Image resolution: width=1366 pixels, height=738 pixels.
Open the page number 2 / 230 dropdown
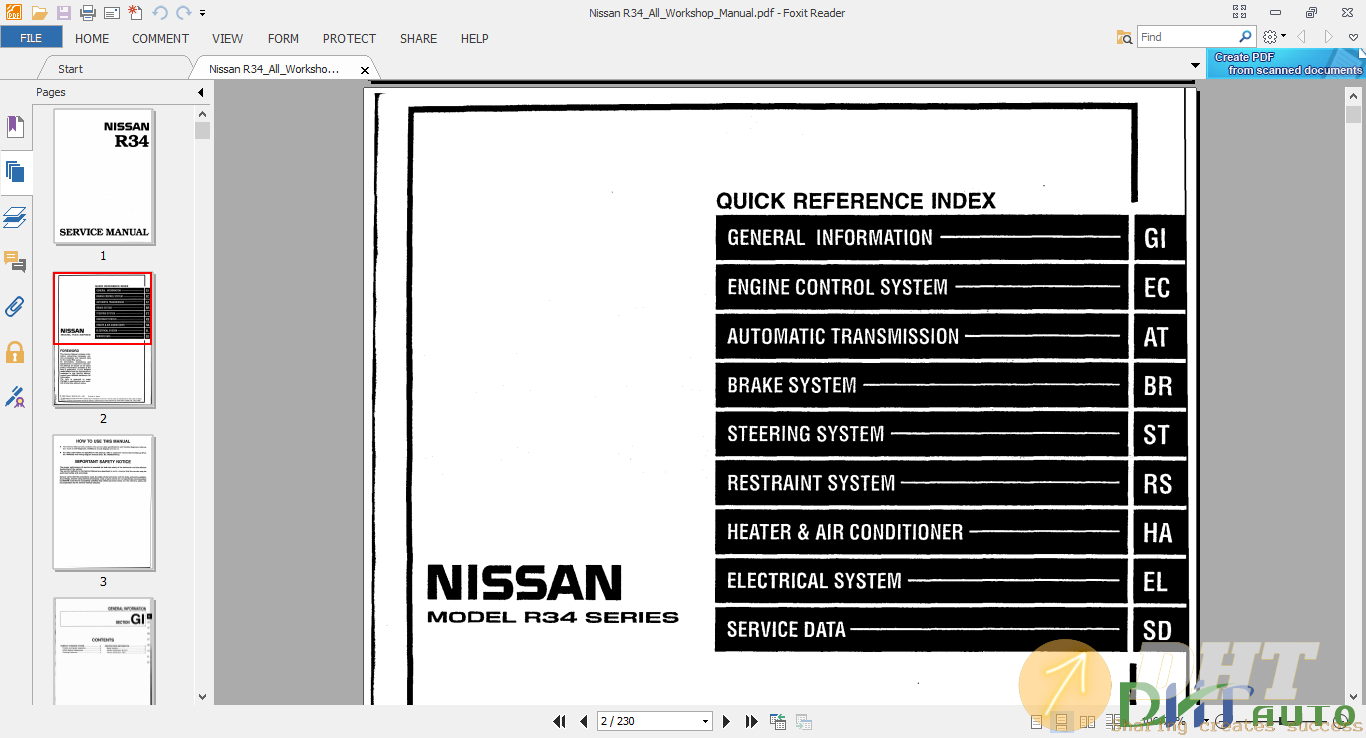(x=705, y=722)
